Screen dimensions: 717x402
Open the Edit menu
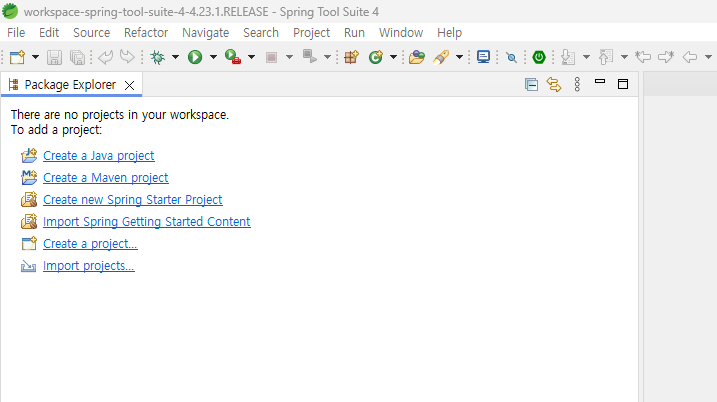(x=49, y=33)
